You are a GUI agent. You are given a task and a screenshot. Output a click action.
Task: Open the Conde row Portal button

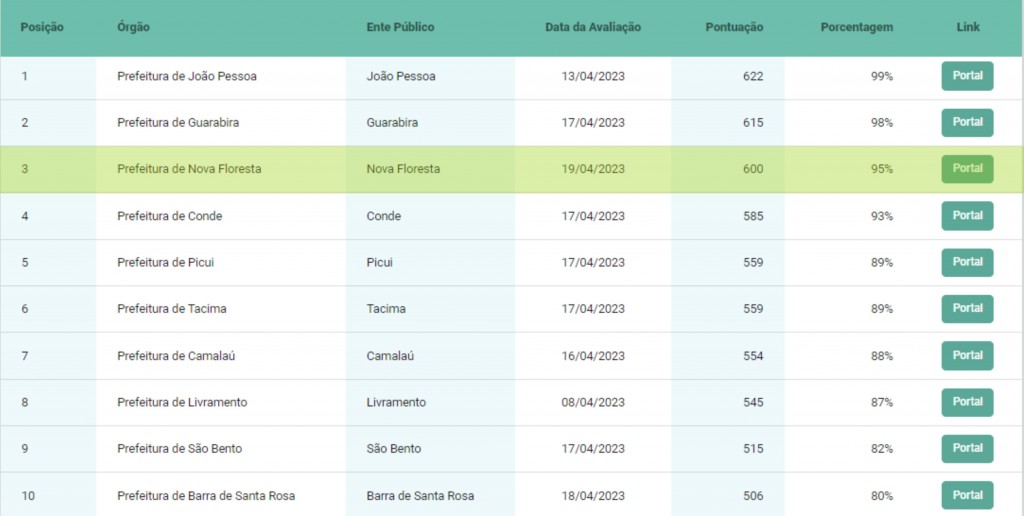click(967, 216)
